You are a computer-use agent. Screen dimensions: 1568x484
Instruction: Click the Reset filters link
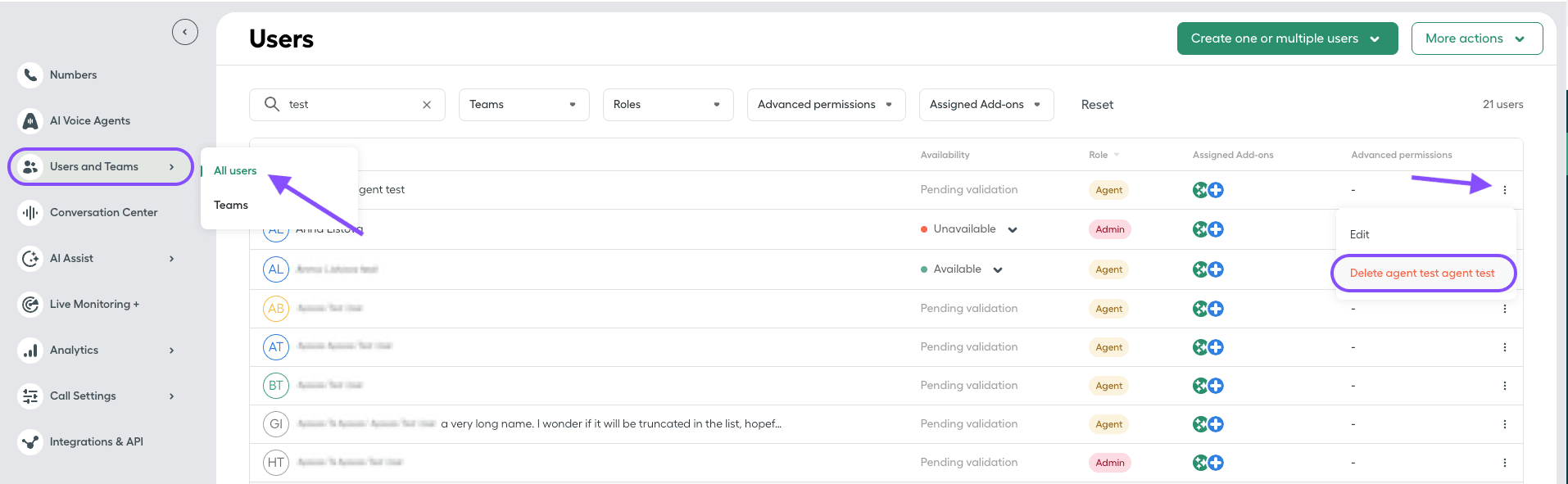point(1097,105)
